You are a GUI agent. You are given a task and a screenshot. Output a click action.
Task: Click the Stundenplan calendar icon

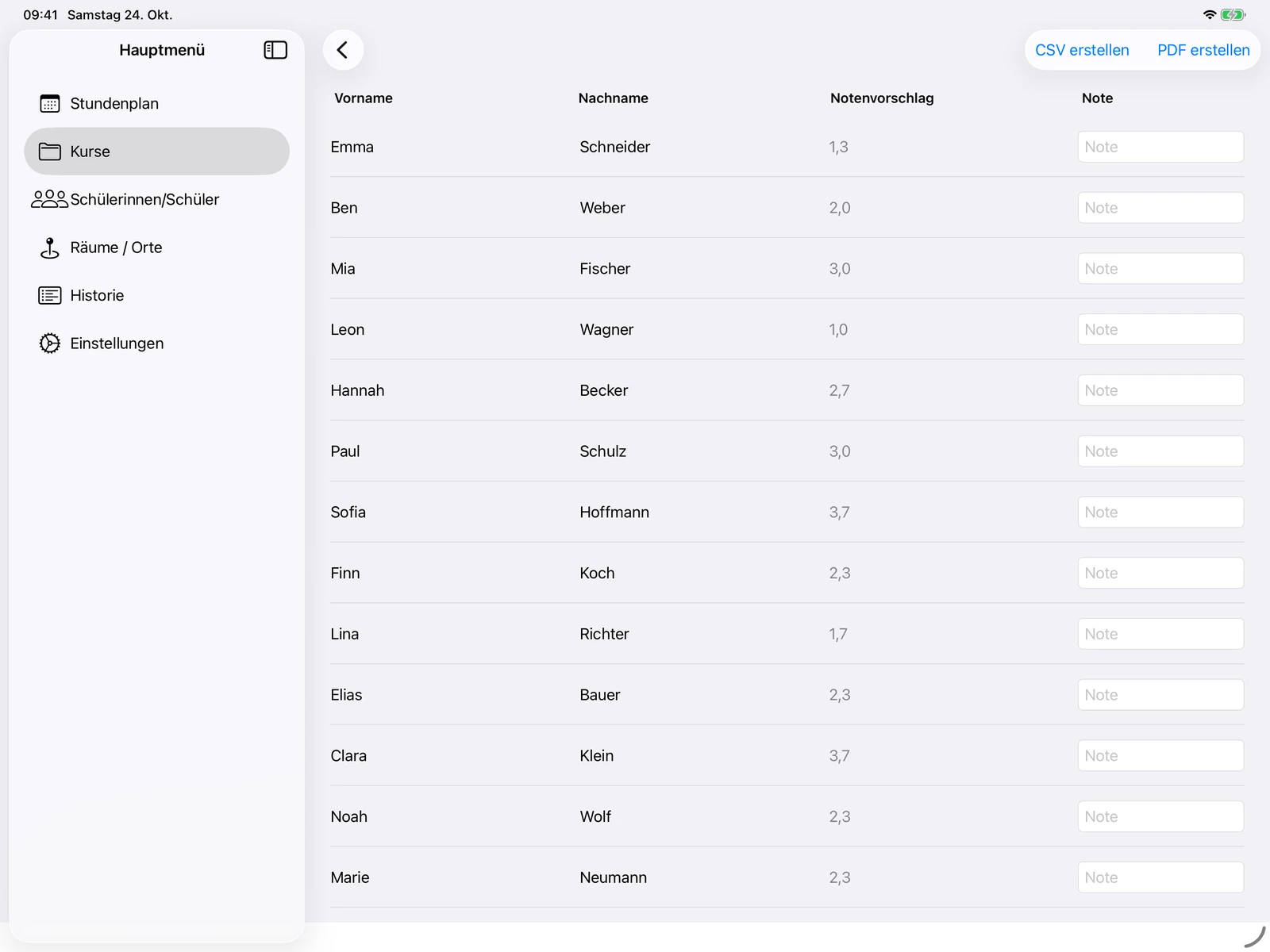click(50, 104)
